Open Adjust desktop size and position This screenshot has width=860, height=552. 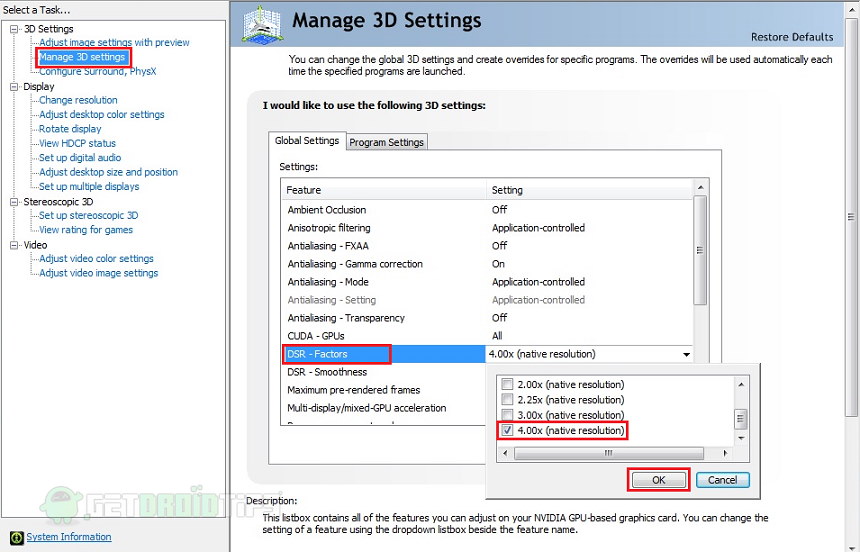(x=108, y=172)
